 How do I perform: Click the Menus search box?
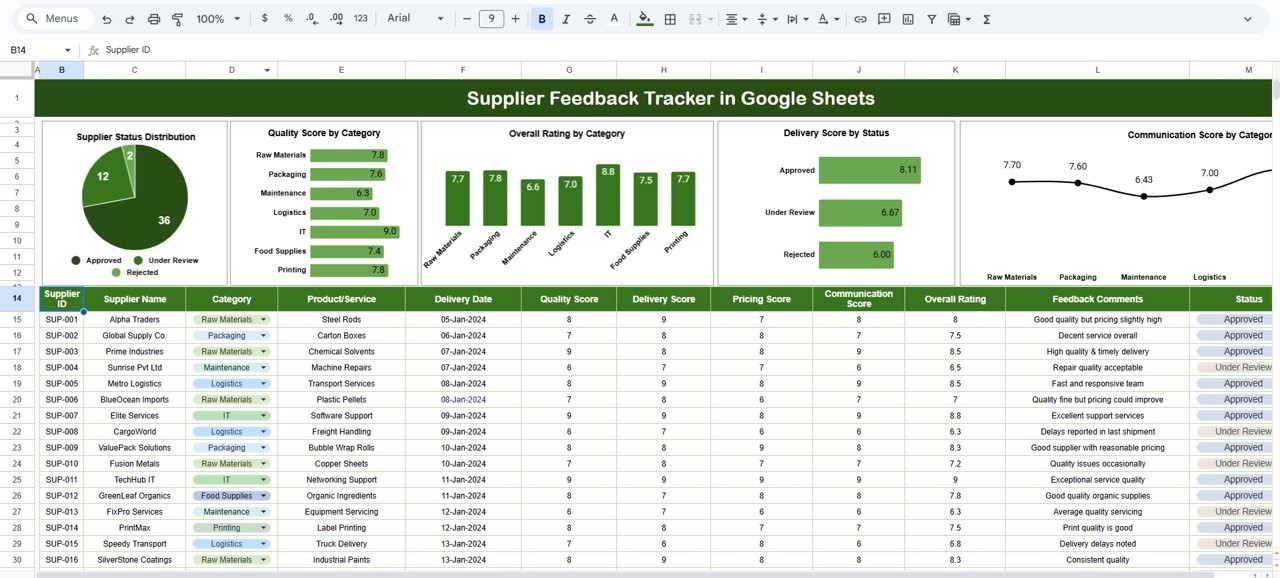click(x=58, y=19)
